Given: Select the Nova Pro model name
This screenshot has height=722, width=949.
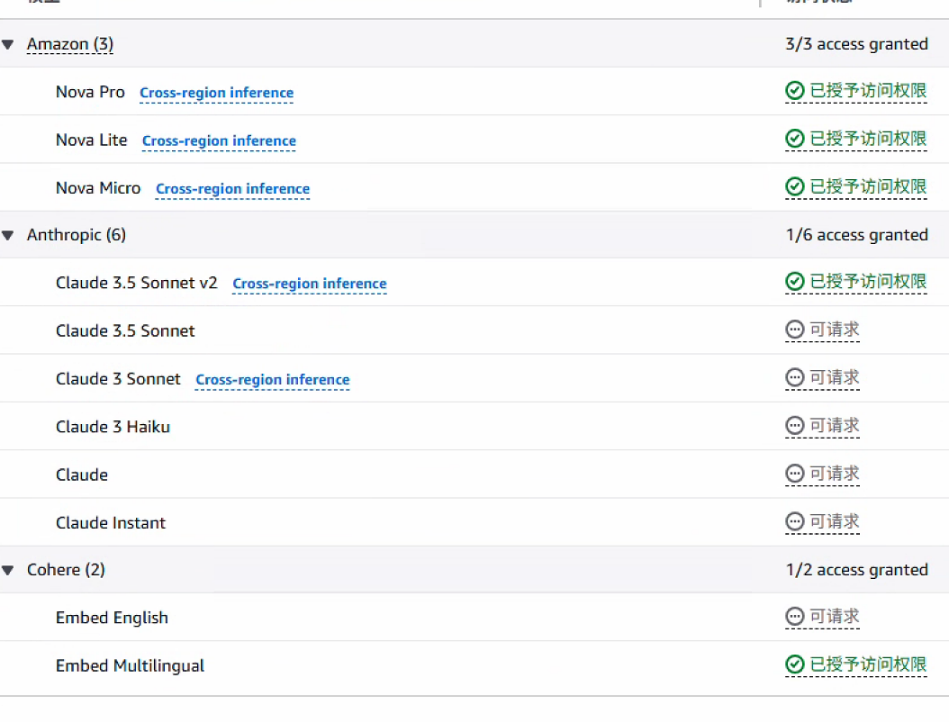Looking at the screenshot, I should 90,92.
